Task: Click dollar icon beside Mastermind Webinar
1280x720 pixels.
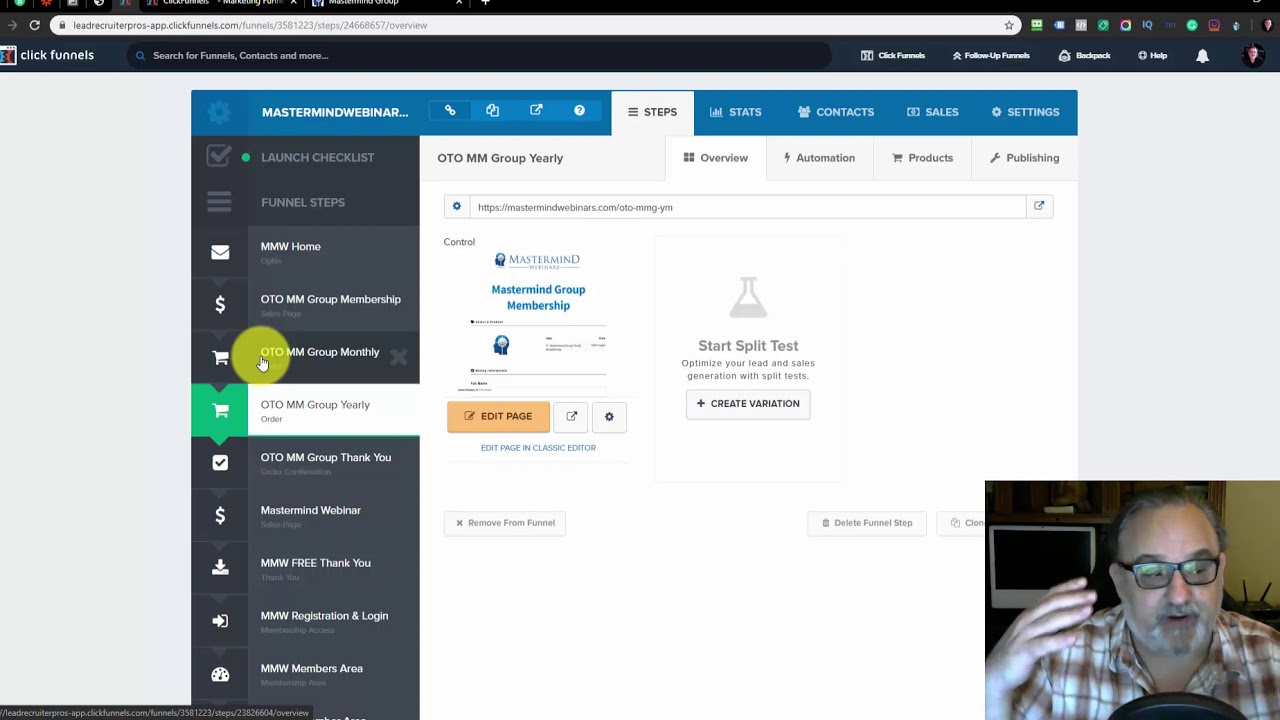Action: pos(220,516)
